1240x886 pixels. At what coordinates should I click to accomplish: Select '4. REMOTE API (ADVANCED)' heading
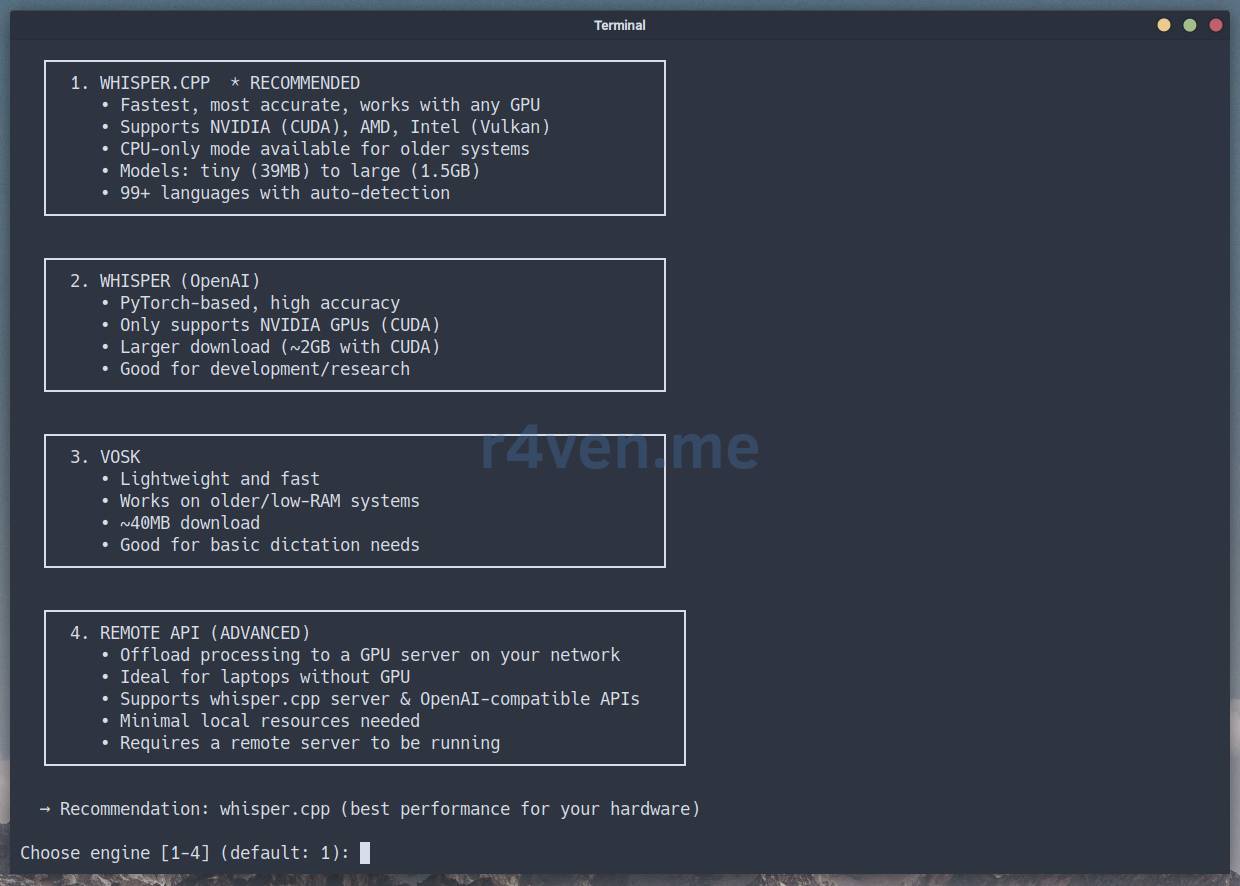(190, 633)
